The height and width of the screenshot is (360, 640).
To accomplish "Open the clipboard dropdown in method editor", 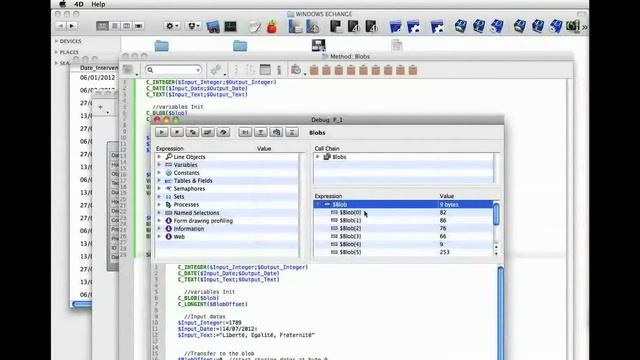I will [x=298, y=70].
